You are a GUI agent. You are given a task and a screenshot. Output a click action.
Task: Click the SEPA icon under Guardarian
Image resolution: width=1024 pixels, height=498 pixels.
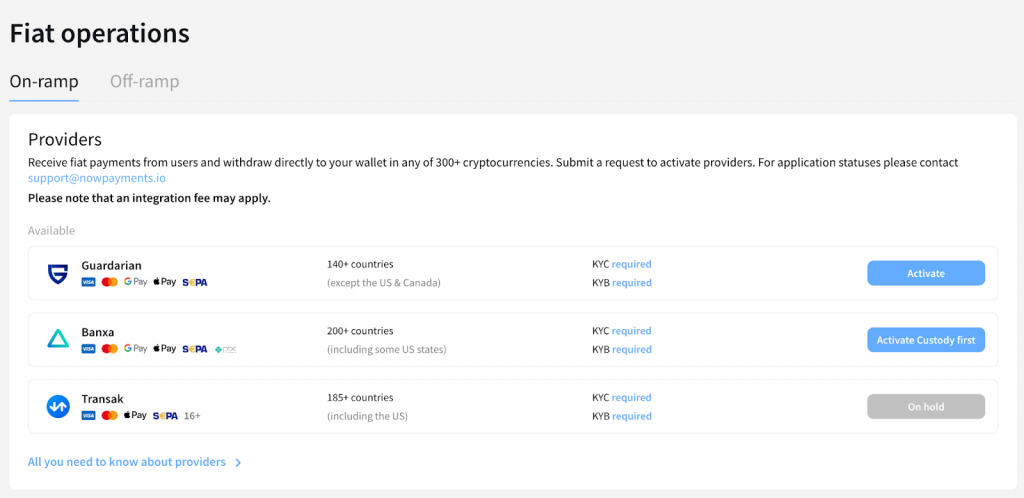click(x=195, y=283)
